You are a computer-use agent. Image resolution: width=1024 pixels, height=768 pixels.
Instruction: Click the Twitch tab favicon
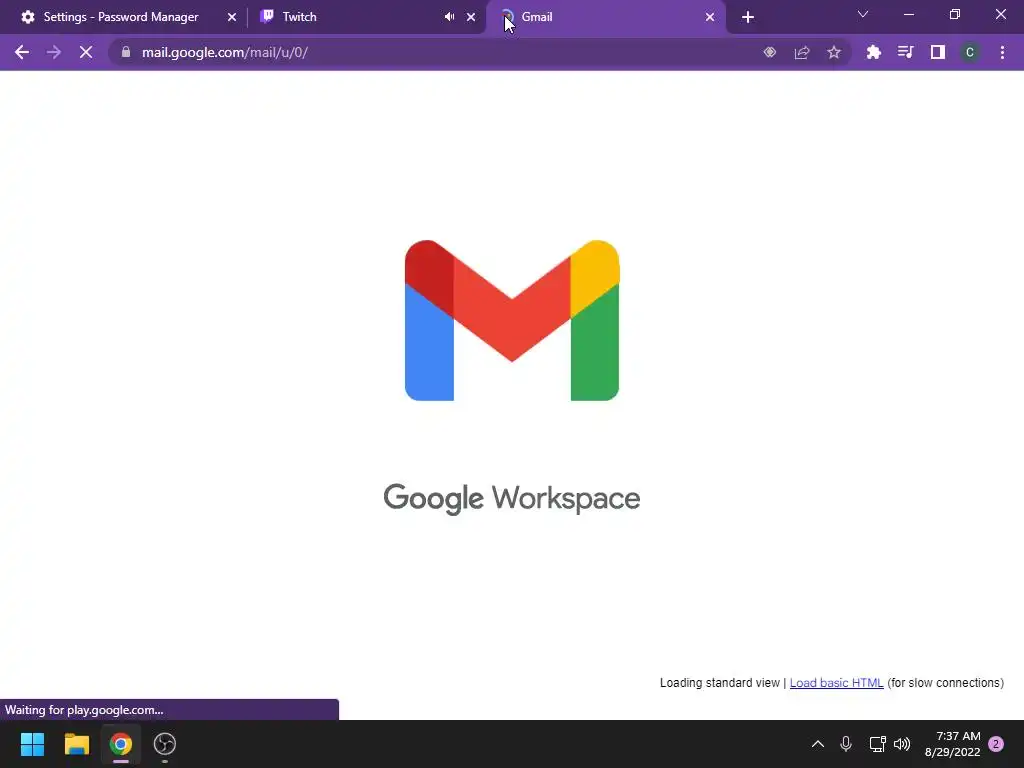(266, 17)
